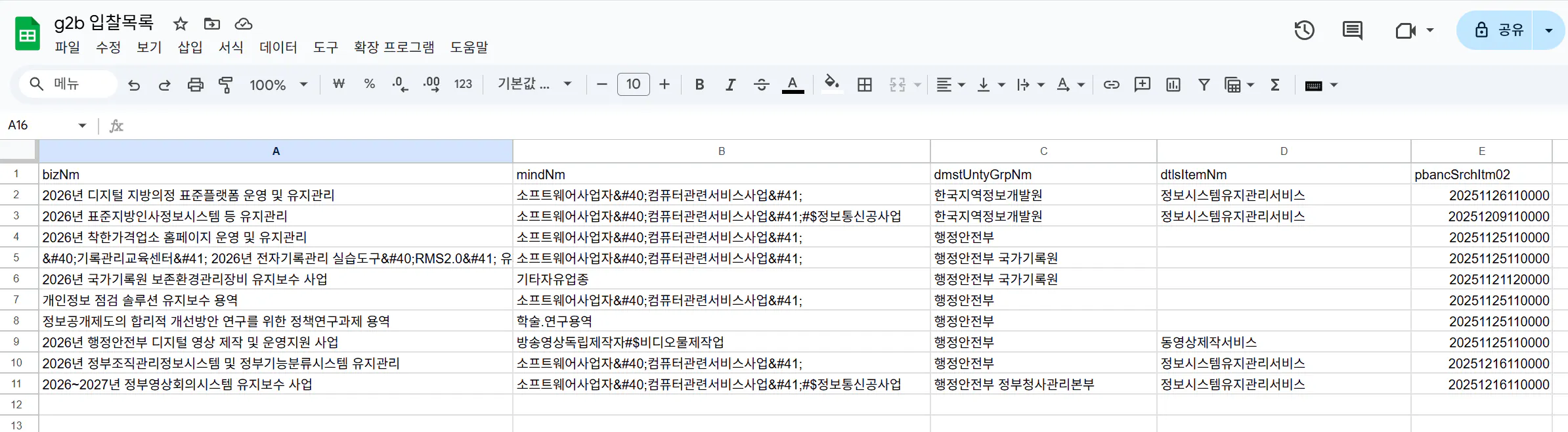Apply won currency format
Viewport: 1568px width, 432px height.
click(x=339, y=84)
